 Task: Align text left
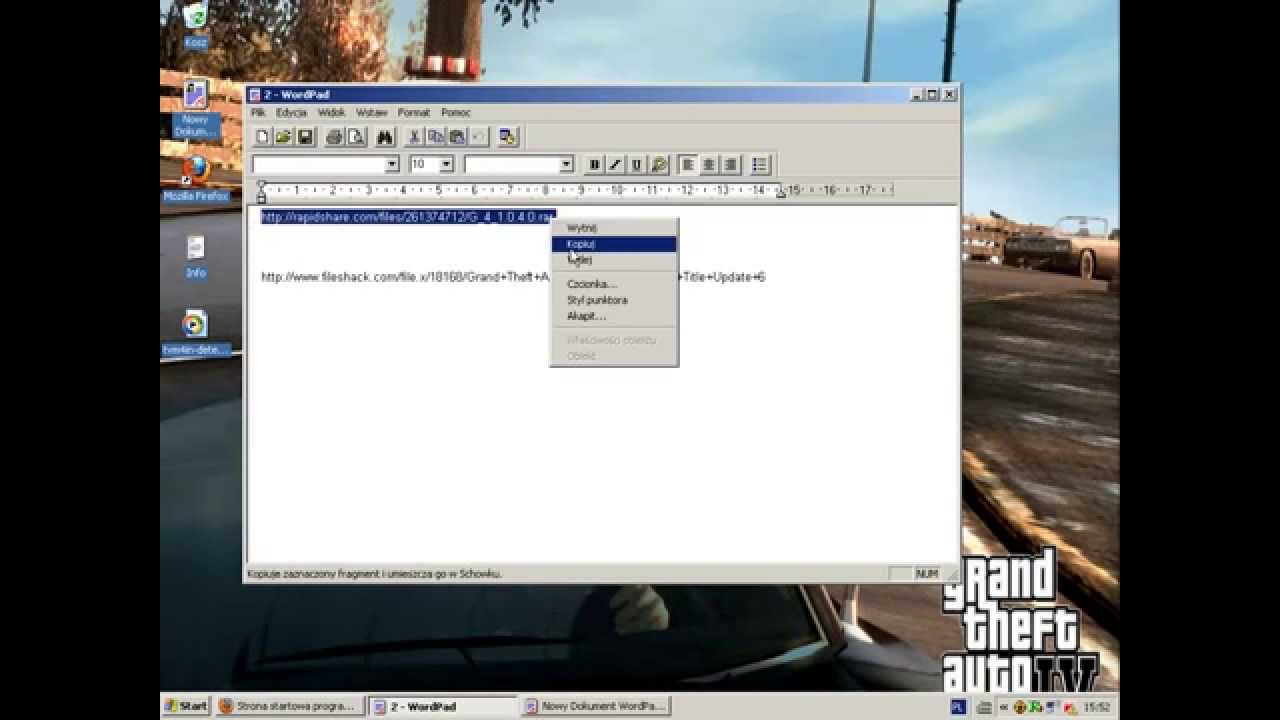pos(688,165)
